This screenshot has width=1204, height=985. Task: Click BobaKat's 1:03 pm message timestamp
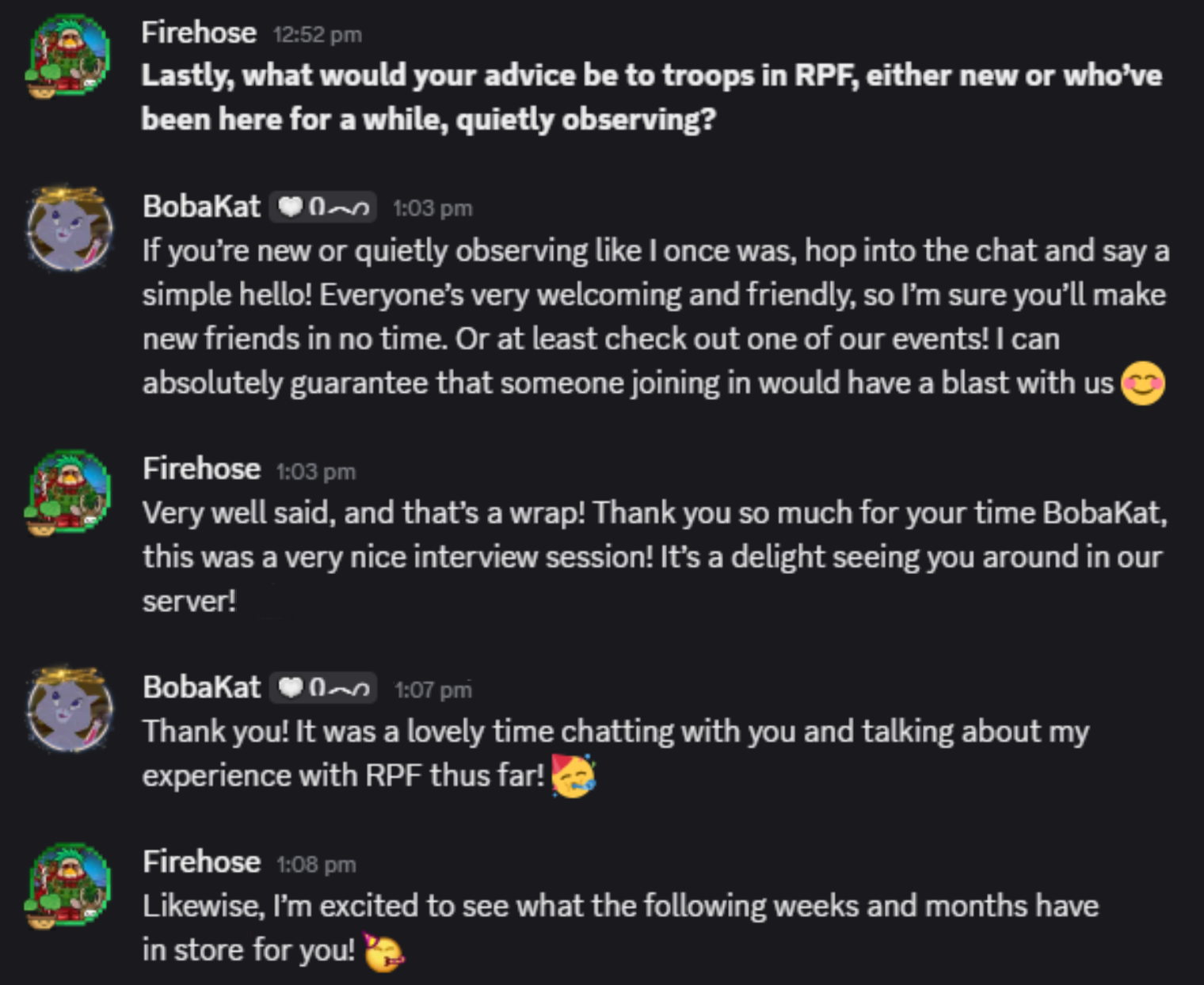(x=432, y=208)
